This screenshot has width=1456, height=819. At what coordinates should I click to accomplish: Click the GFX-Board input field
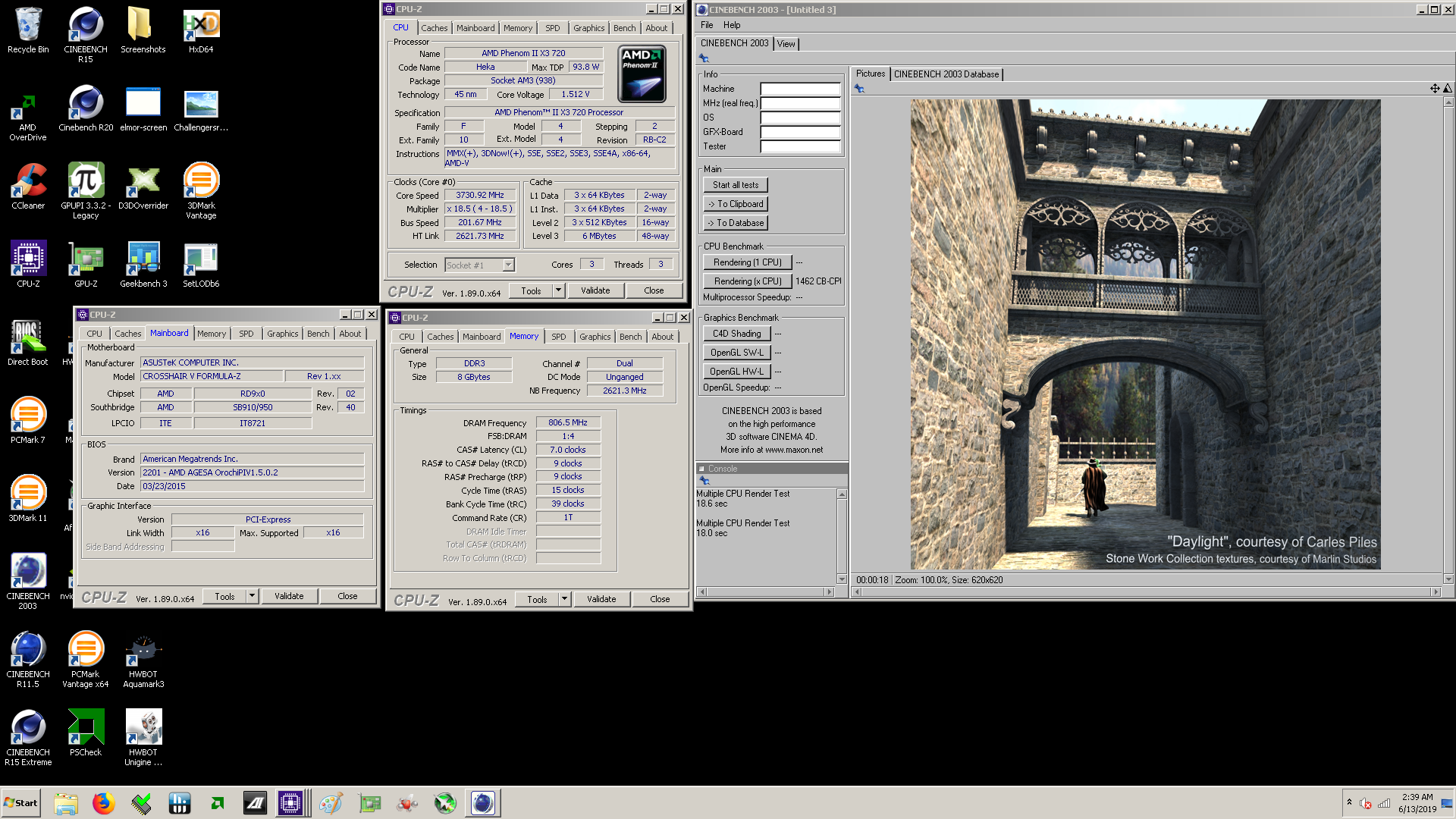point(800,132)
